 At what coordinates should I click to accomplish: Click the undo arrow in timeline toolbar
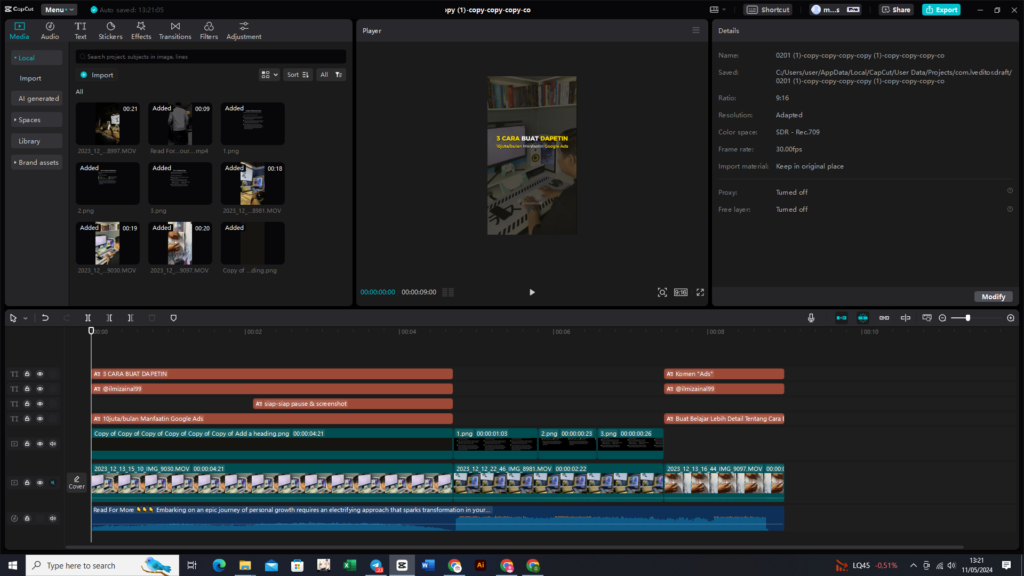(45, 318)
